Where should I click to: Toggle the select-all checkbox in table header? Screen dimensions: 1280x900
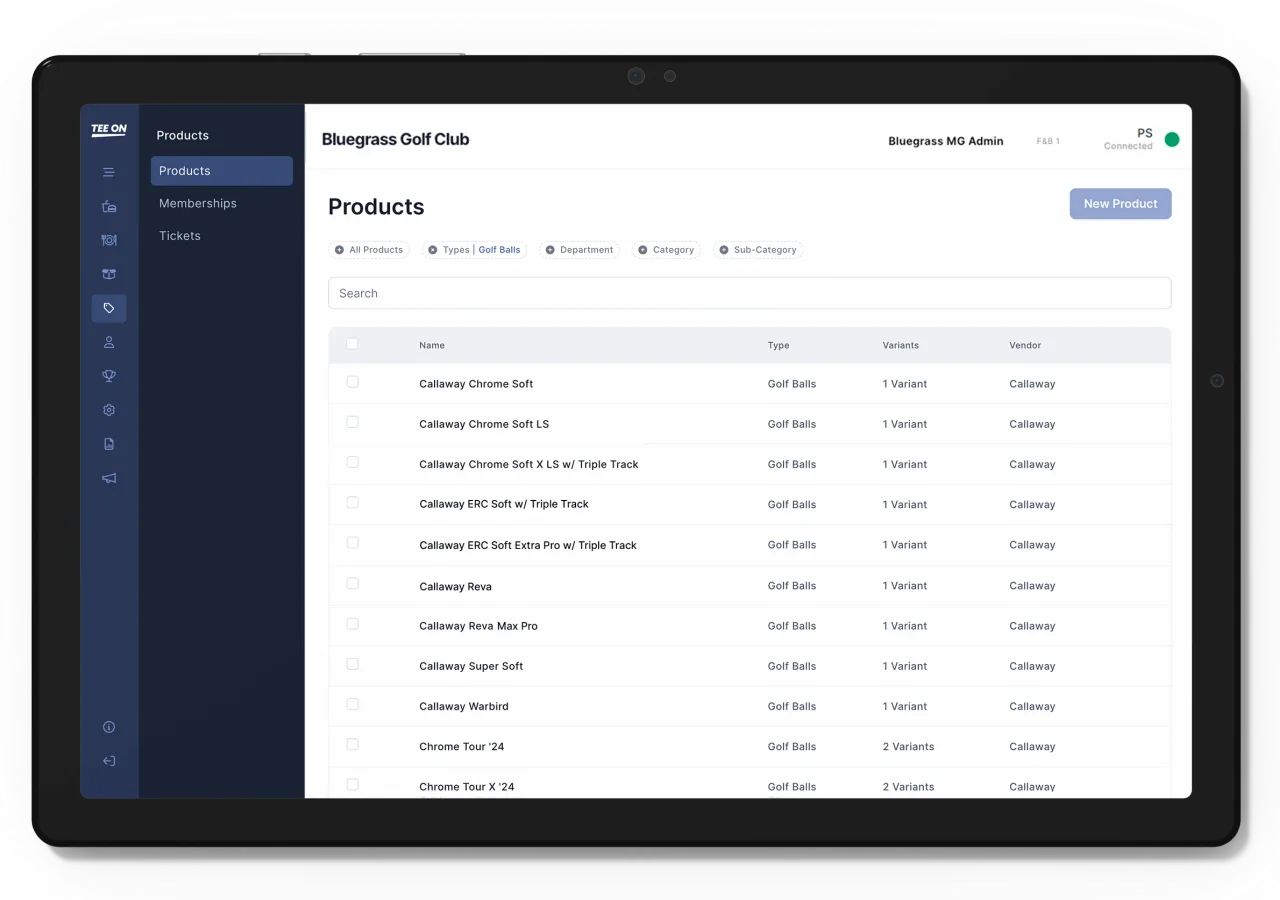click(352, 344)
